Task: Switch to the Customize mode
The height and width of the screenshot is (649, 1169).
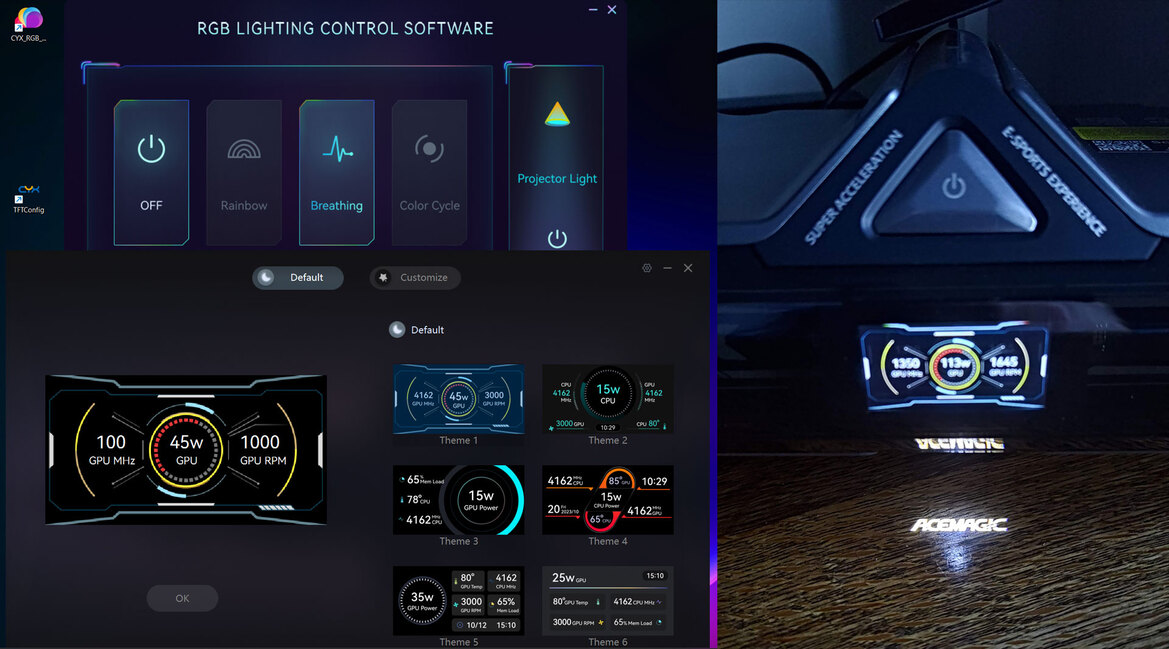Action: tap(415, 278)
